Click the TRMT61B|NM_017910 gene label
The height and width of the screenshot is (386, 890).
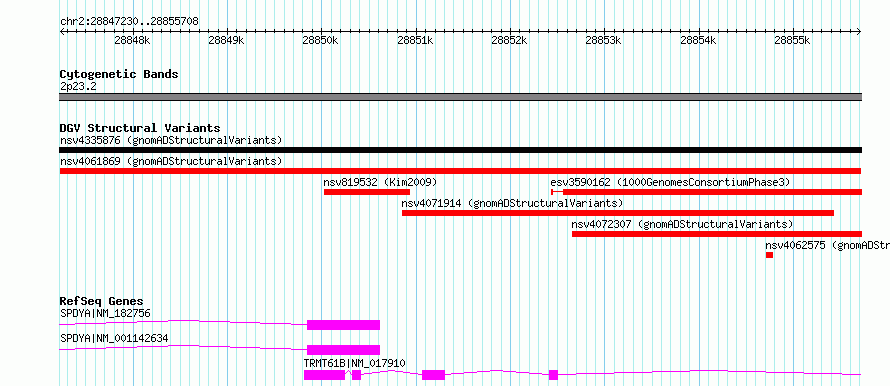tap(355, 363)
